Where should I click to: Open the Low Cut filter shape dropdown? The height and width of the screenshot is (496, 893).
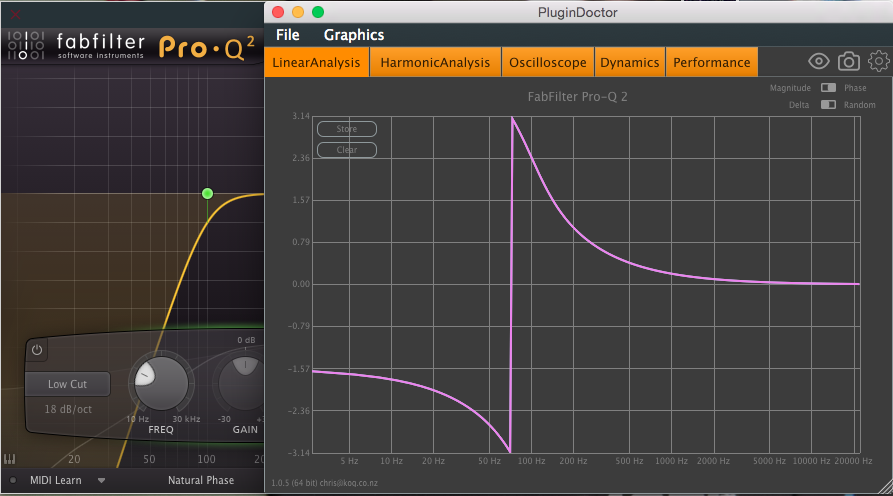[x=67, y=384]
